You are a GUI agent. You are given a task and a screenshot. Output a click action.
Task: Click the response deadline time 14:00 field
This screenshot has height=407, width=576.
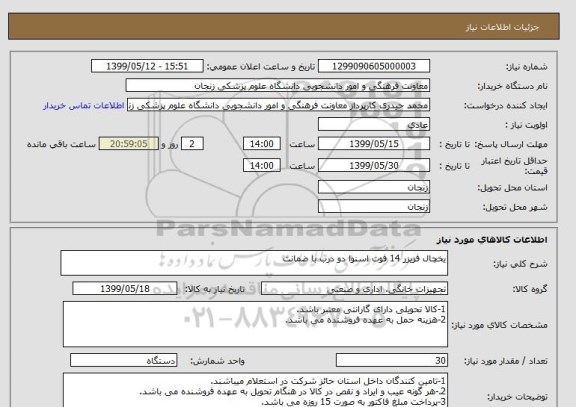click(262, 144)
